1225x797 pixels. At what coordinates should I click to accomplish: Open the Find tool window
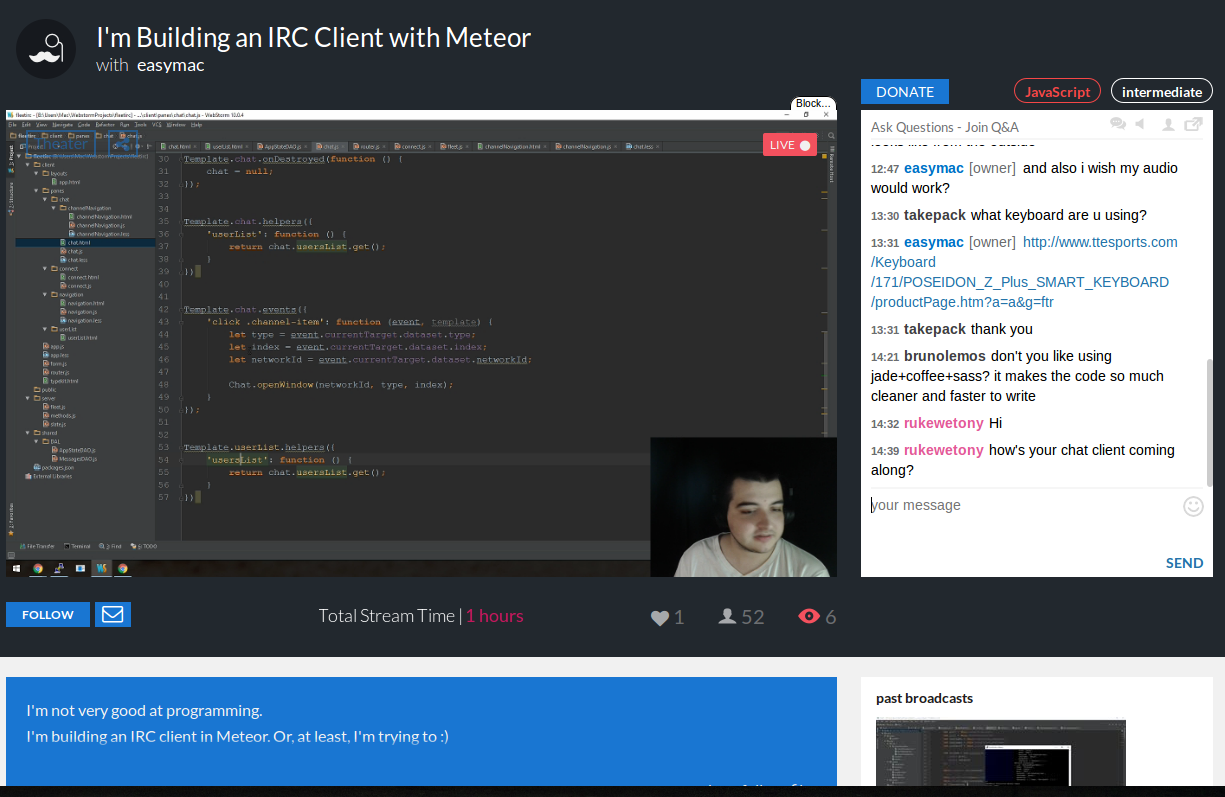[110, 546]
